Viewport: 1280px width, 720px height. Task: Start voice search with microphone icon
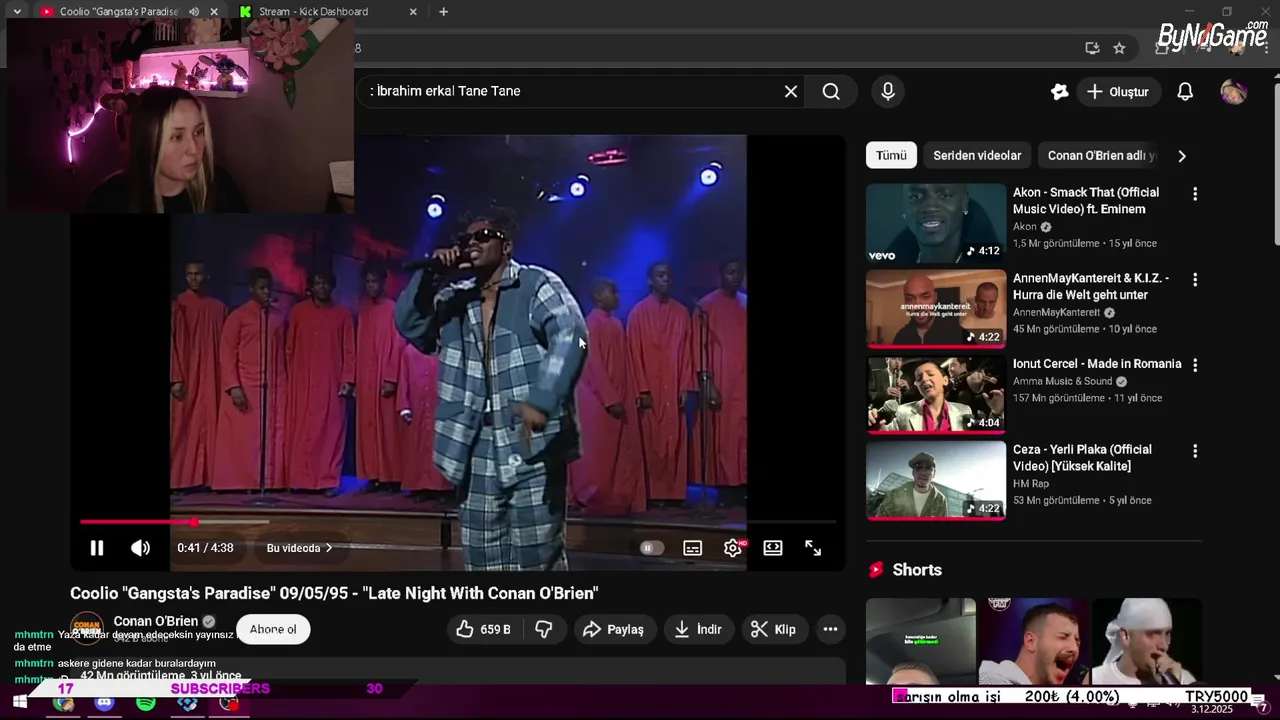point(888,91)
